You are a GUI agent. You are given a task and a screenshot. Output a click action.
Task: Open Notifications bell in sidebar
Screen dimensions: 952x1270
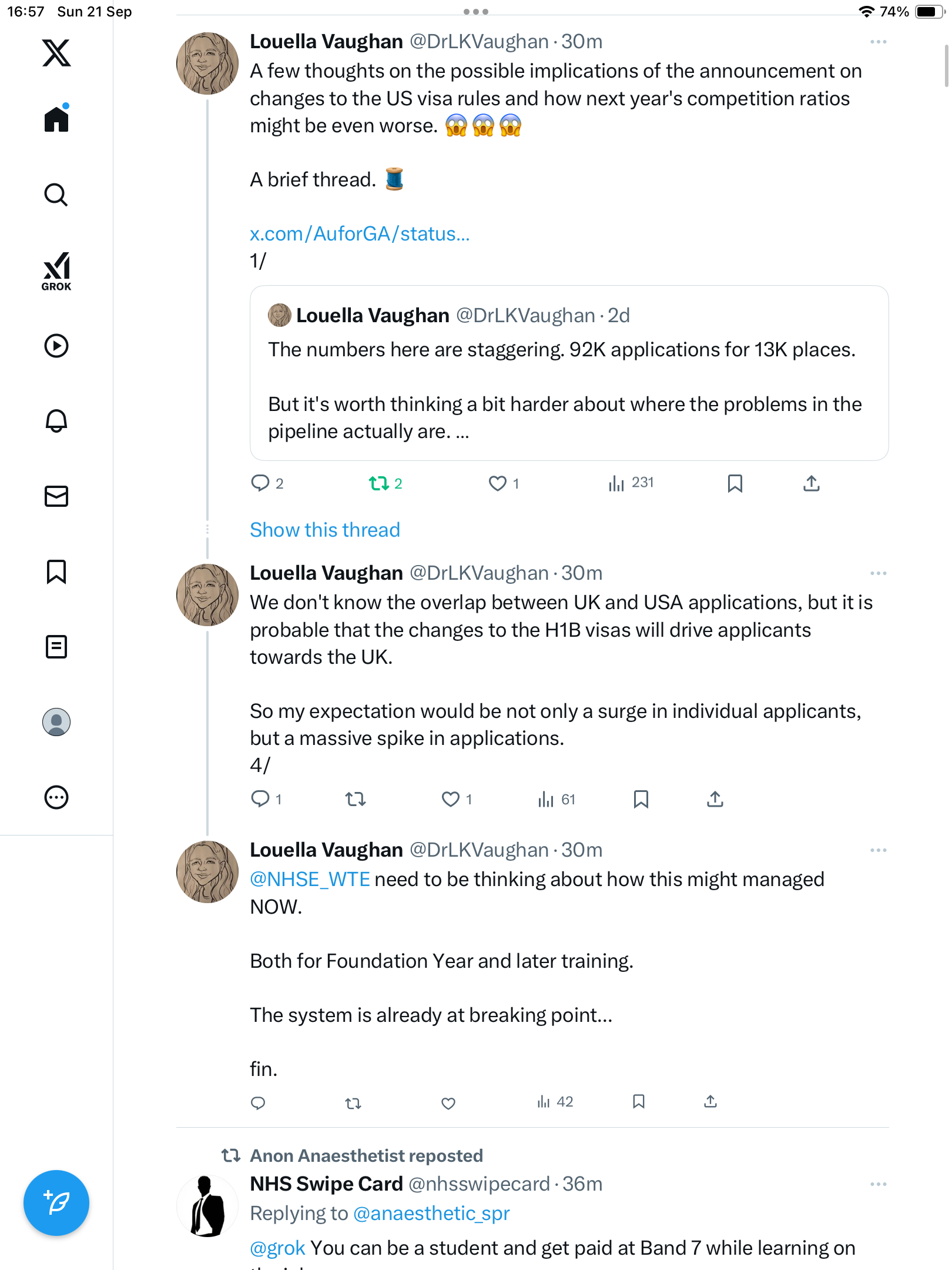[x=56, y=421]
